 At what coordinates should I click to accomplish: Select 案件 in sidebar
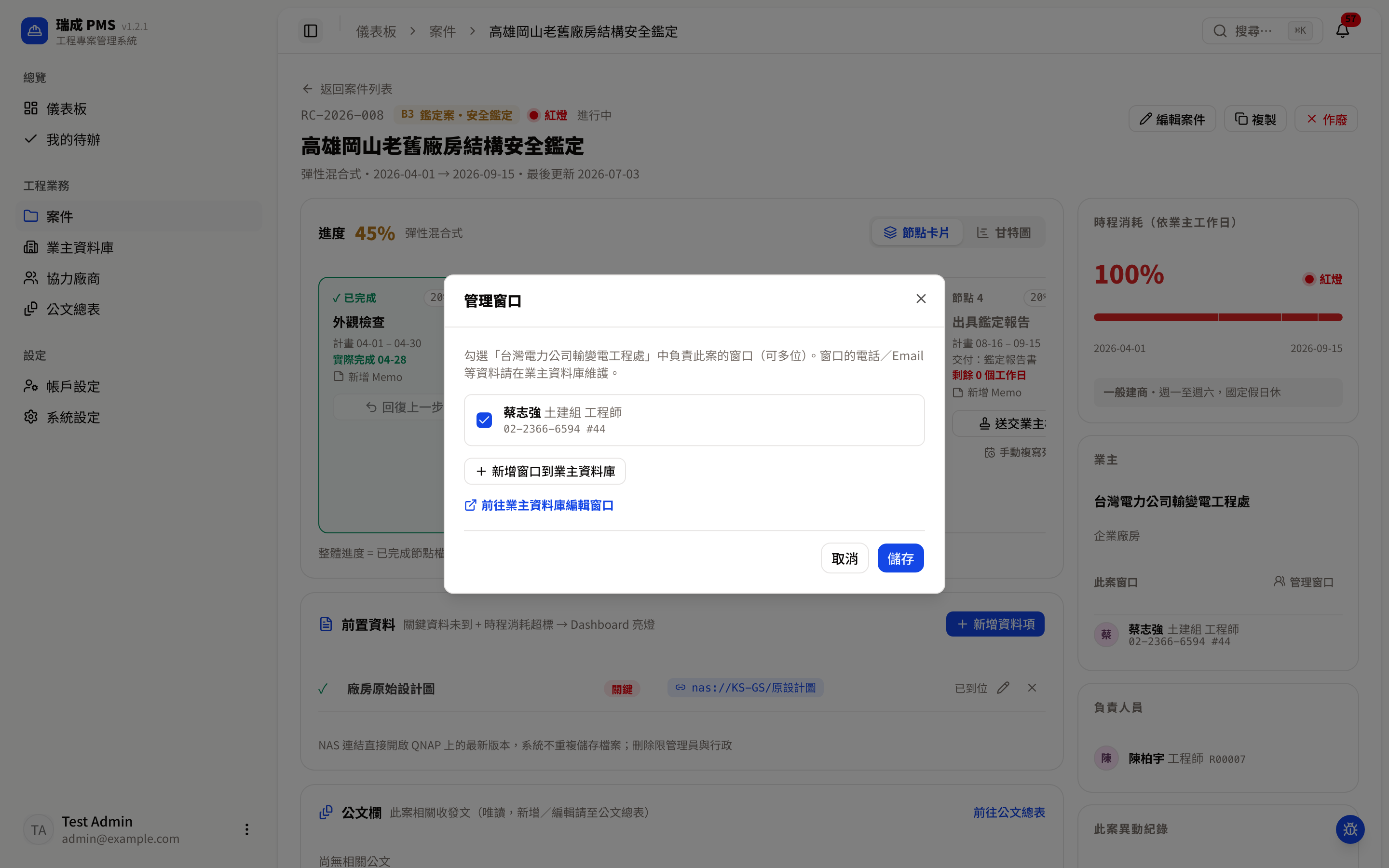pyautogui.click(x=139, y=217)
